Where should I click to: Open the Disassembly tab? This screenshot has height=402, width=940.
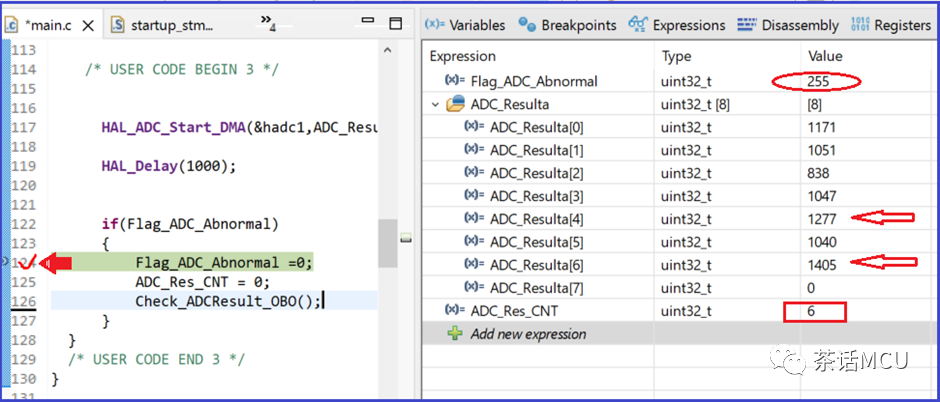[x=787, y=25]
